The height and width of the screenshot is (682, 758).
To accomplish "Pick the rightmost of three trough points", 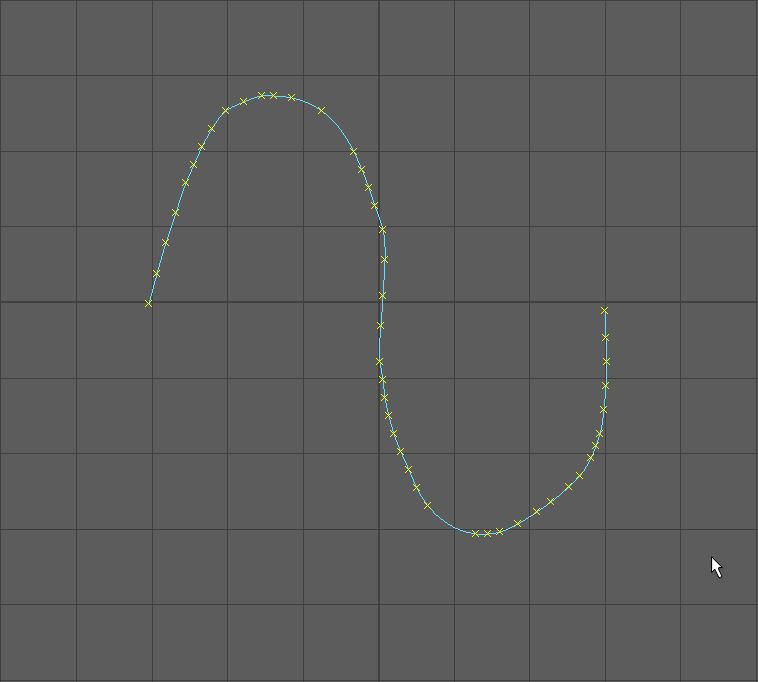I will tap(499, 531).
